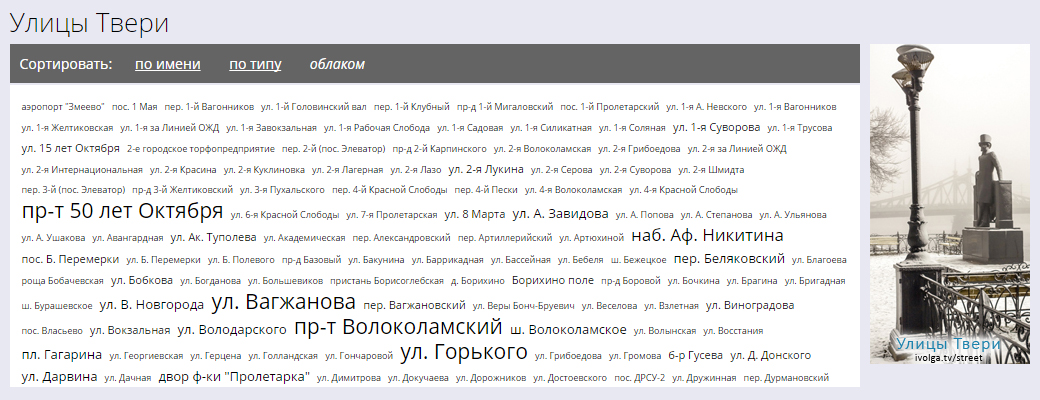Screen dimensions: 1040x400
Task: Open the ул. 1-й Головинский вал link
Action: click(314, 107)
